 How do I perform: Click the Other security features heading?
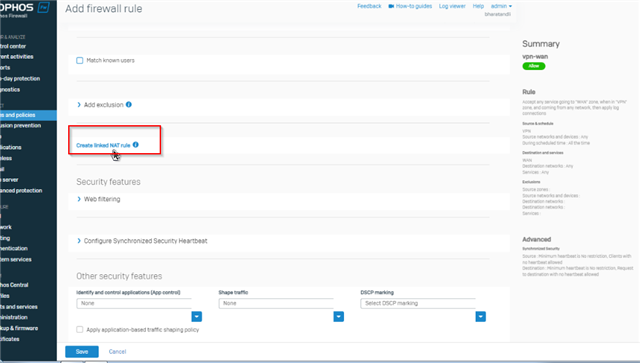[x=119, y=276]
